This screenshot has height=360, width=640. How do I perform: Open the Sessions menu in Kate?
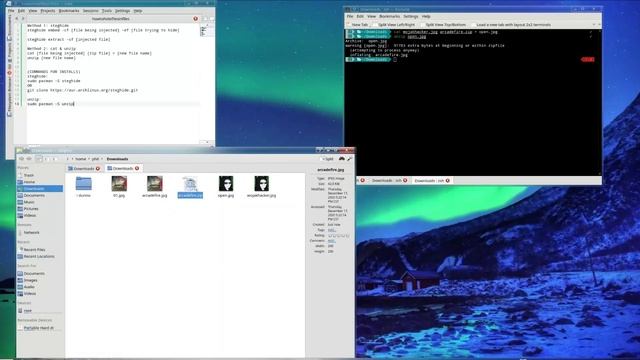point(90,11)
